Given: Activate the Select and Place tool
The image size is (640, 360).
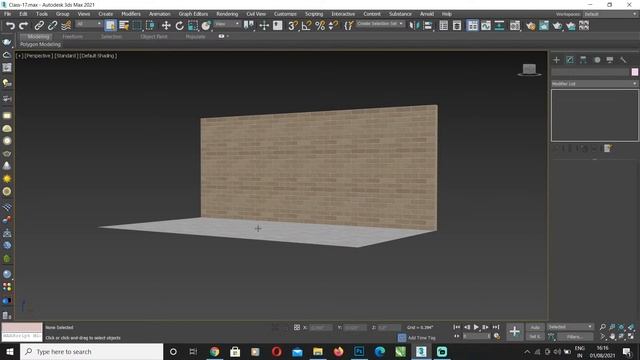Looking at the screenshot, I should (206, 26).
